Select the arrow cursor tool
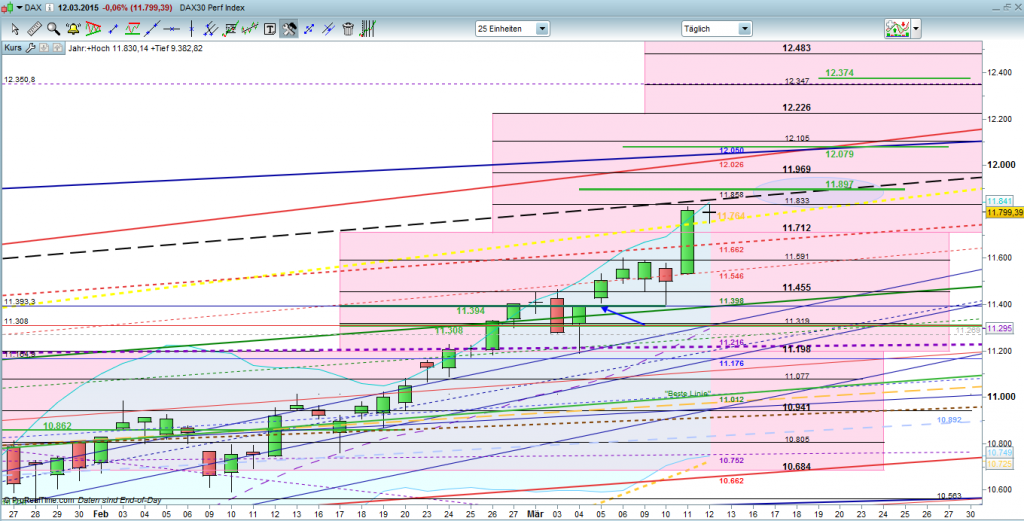Screen dimensions: 1024x521 point(15,29)
